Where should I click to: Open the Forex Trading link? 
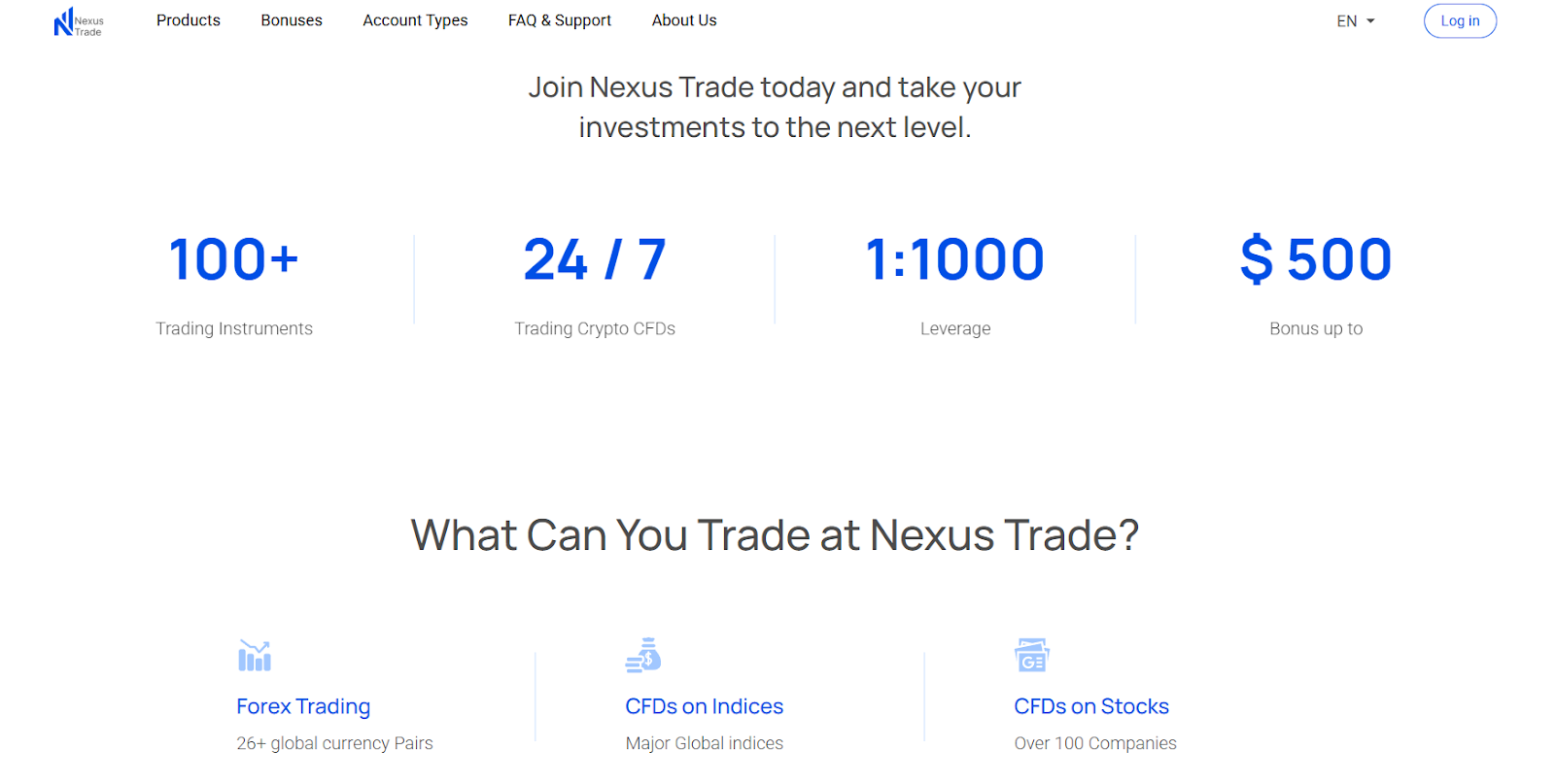point(303,706)
